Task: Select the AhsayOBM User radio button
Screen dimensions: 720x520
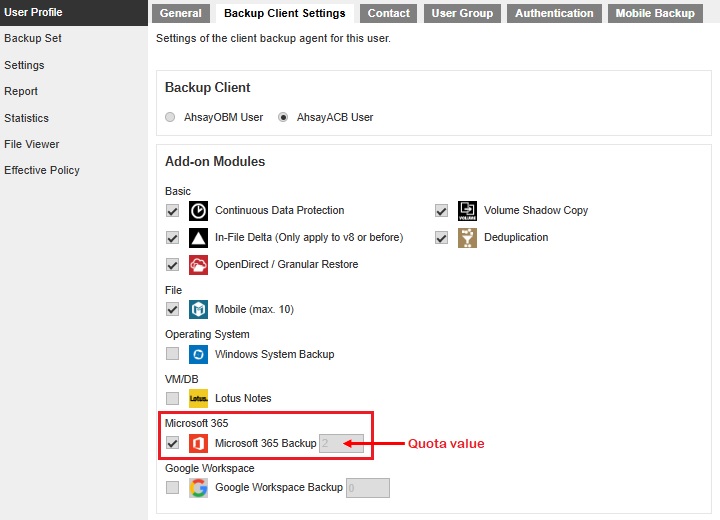Action: click(170, 117)
